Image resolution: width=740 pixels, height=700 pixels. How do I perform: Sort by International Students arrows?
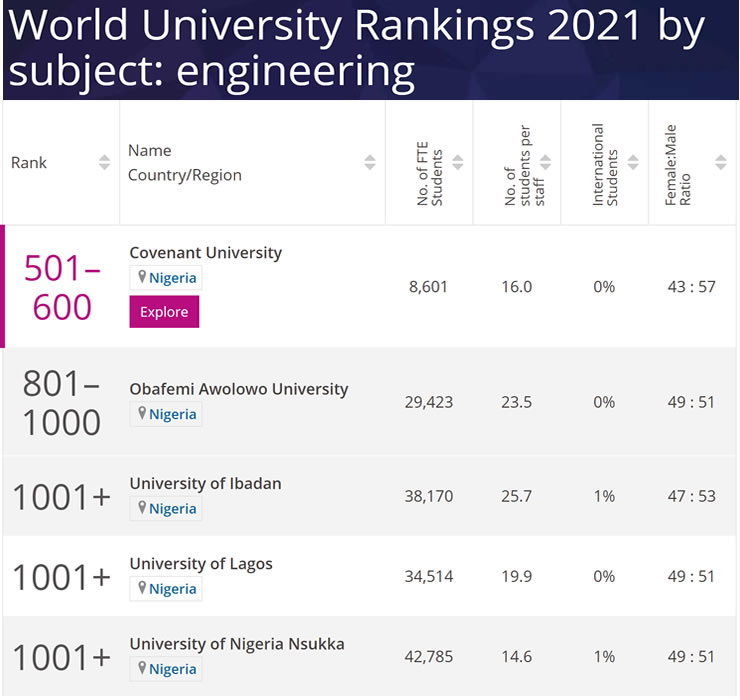click(633, 162)
